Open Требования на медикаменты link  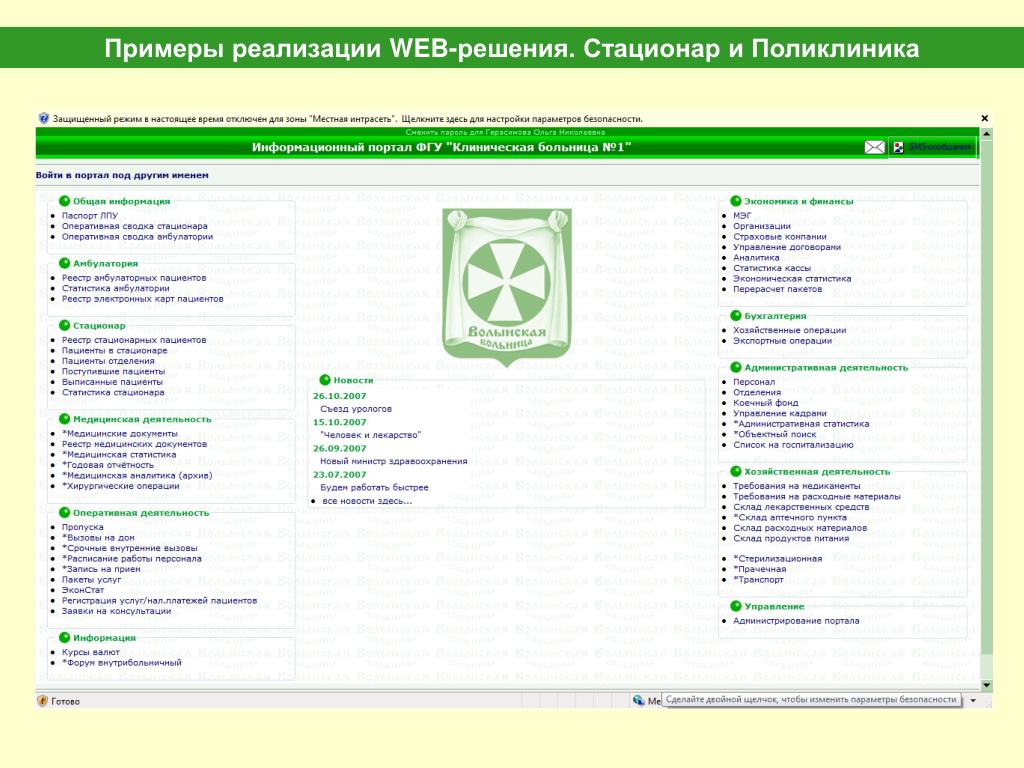click(x=797, y=486)
